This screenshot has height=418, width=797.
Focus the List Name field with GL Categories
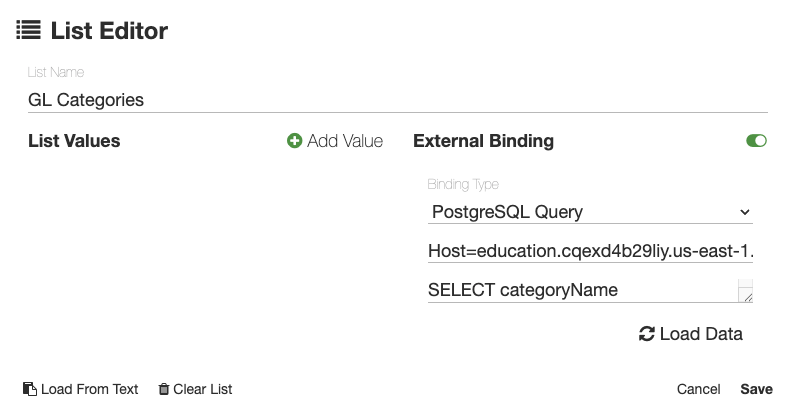pyautogui.click(x=398, y=100)
